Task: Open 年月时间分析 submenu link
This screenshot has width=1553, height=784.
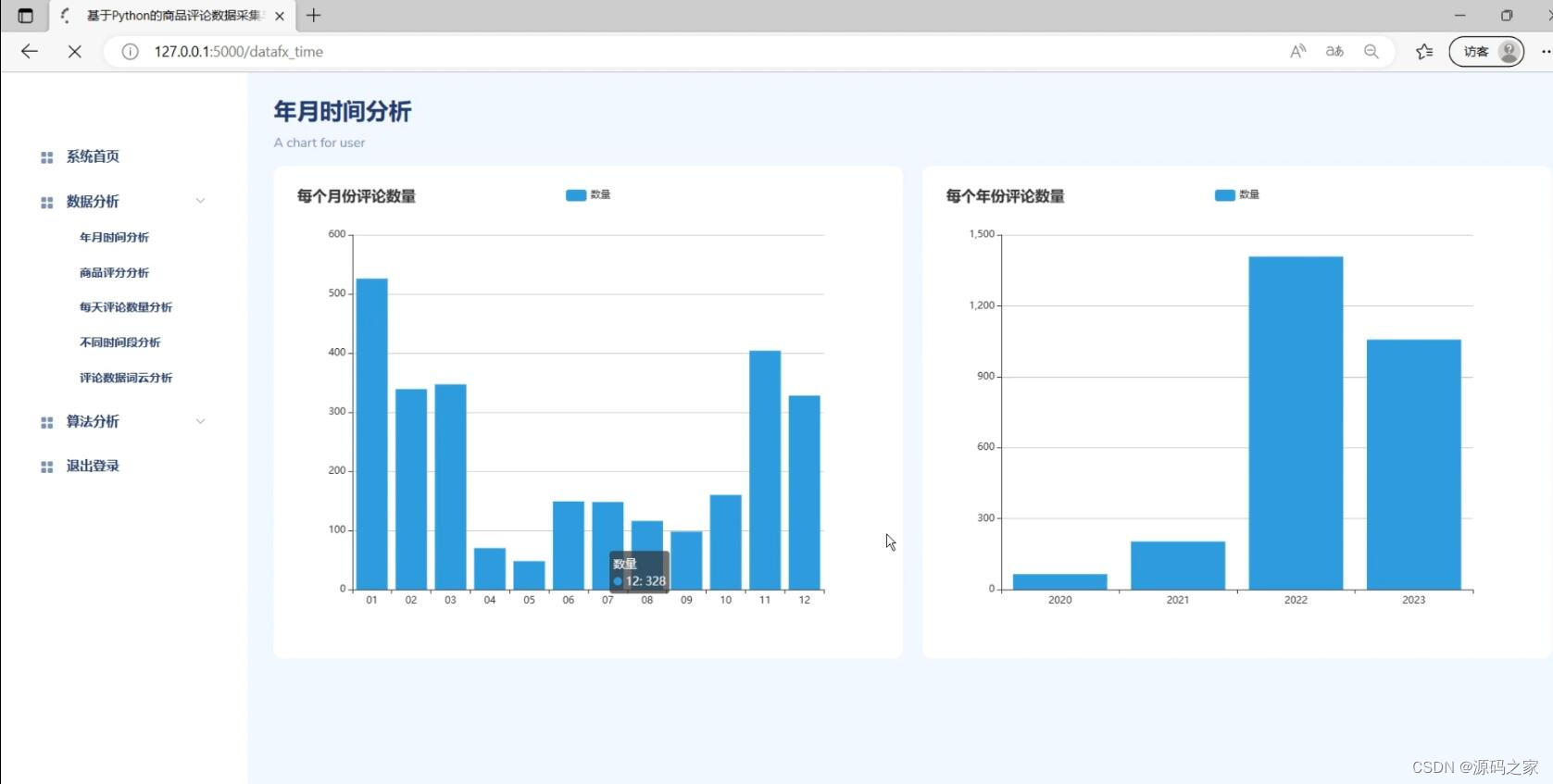Action: pos(114,237)
